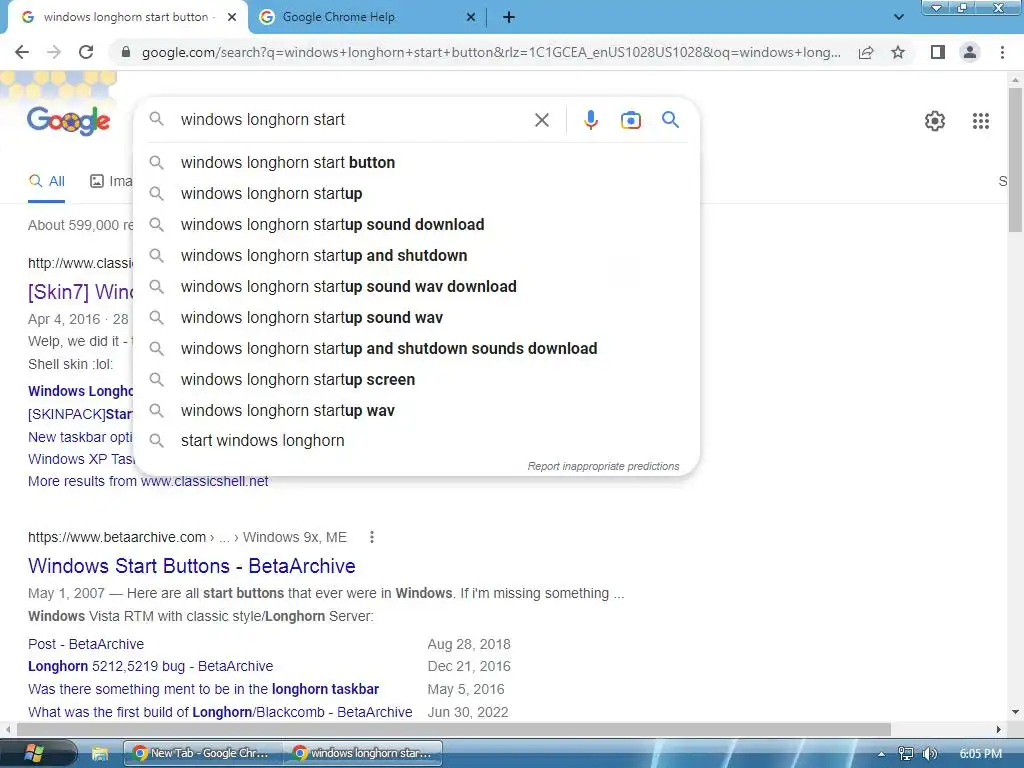The width and height of the screenshot is (1024, 768).
Task: Show hidden system tray icons
Action: [881, 754]
